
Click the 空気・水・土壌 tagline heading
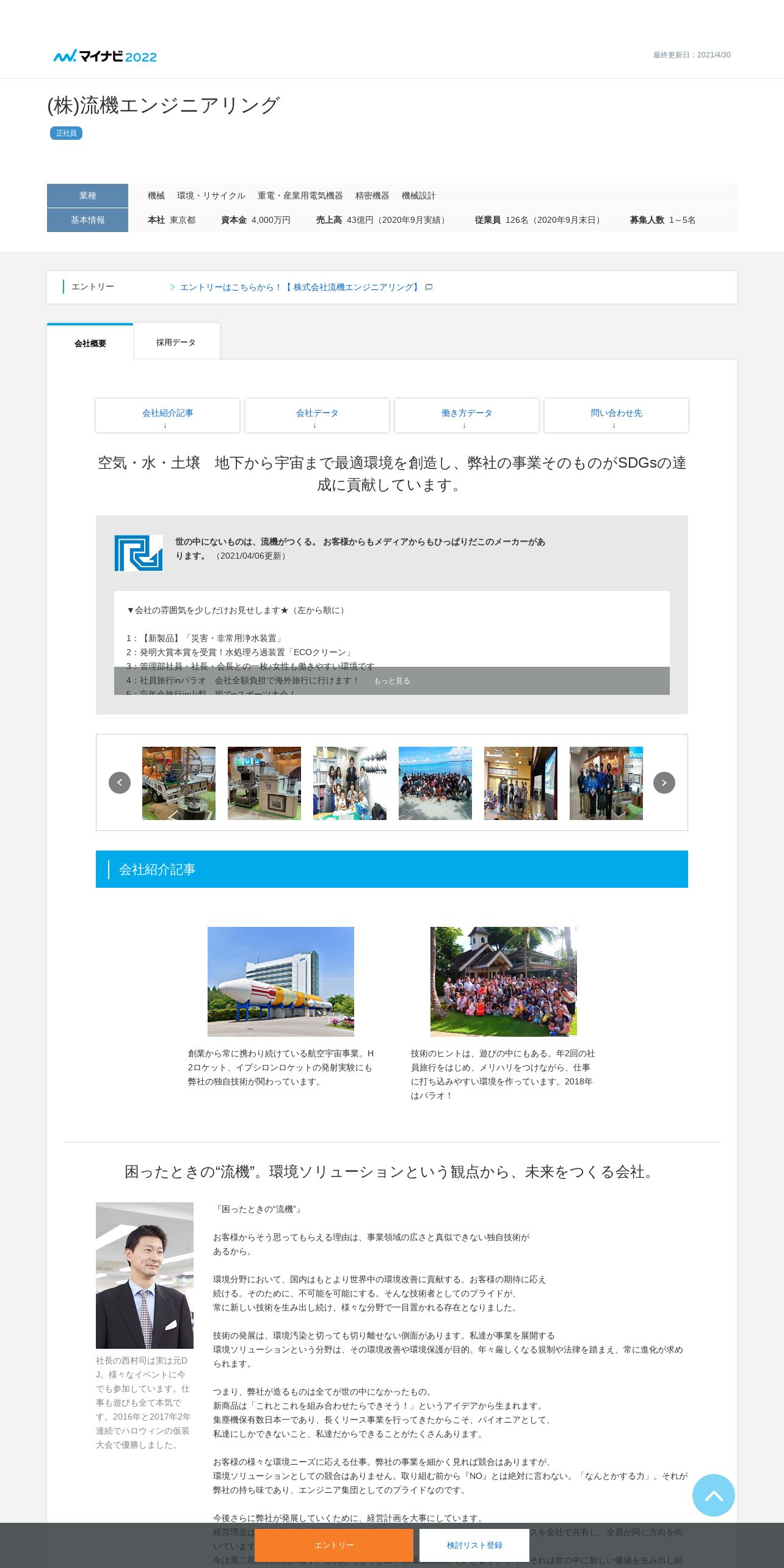[392, 474]
